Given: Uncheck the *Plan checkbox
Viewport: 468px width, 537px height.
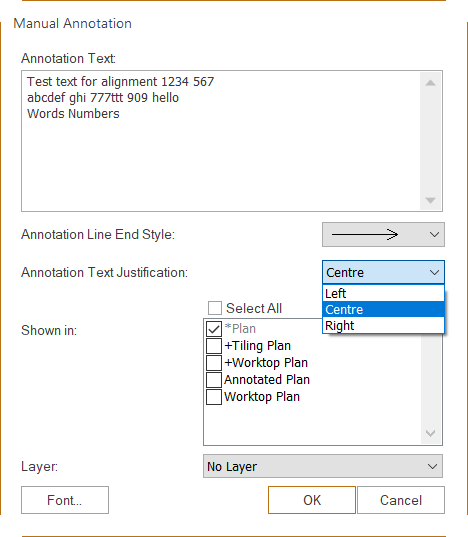Looking at the screenshot, I should point(214,329).
